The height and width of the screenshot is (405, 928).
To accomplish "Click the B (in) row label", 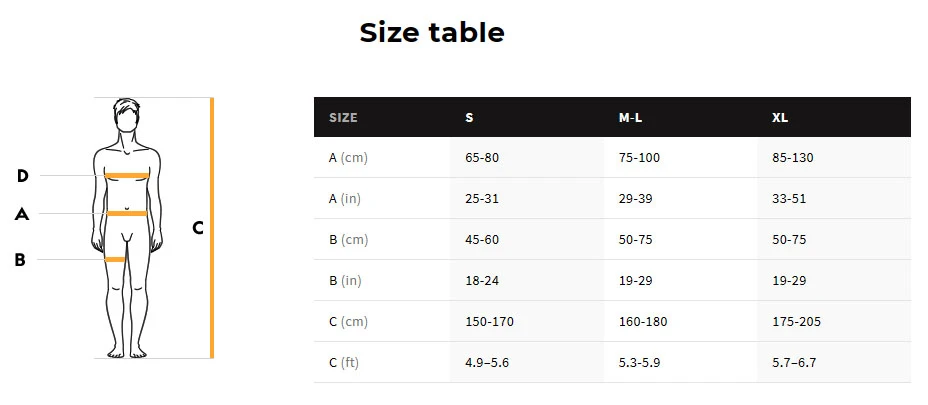I will click(345, 280).
